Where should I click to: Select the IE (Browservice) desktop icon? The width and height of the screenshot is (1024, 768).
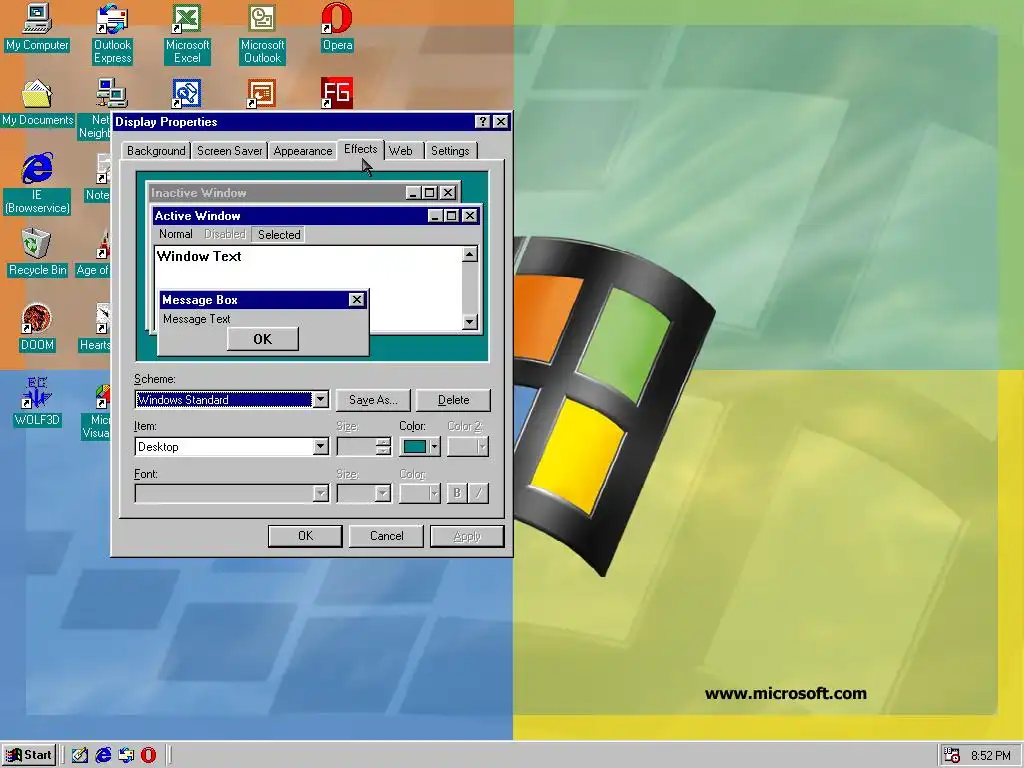pos(37,184)
